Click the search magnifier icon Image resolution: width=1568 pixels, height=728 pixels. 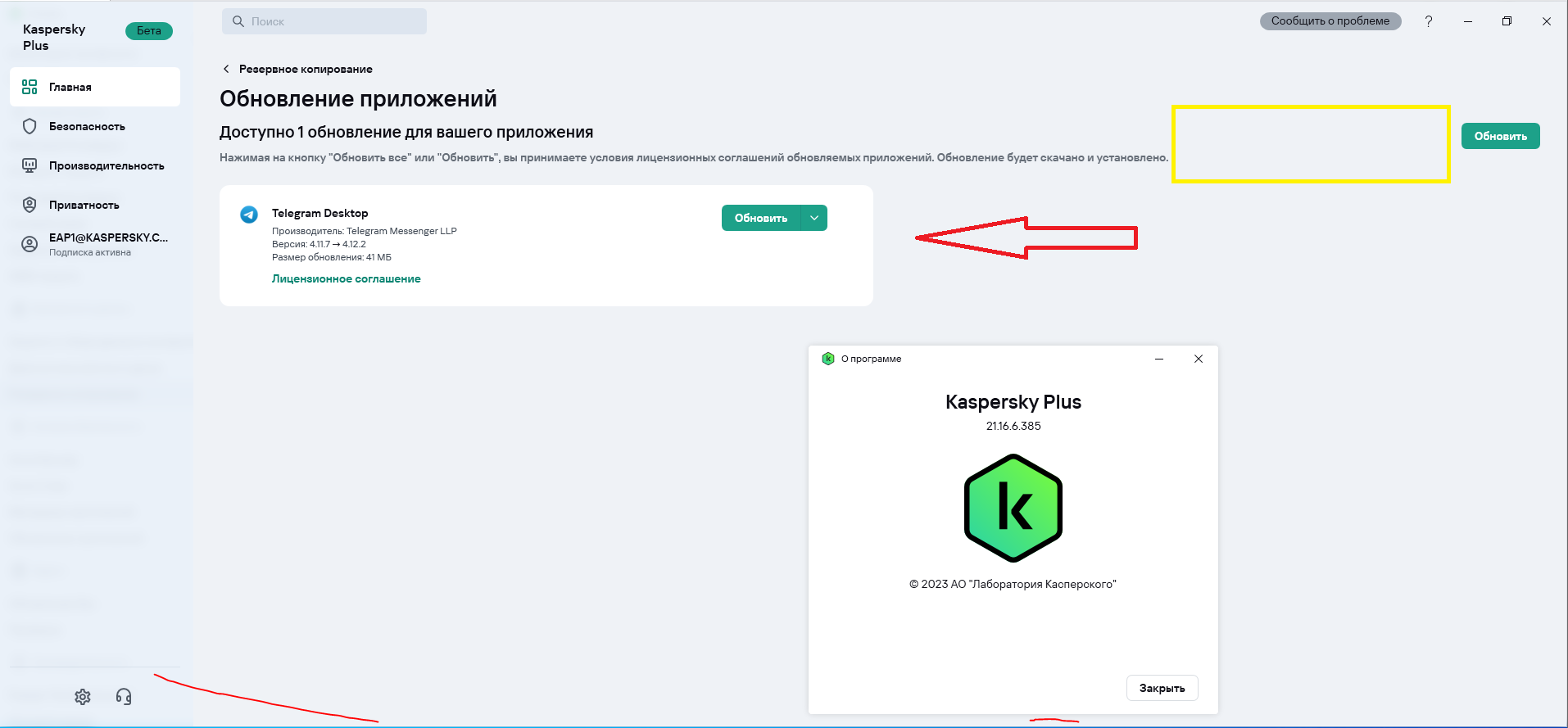238,21
